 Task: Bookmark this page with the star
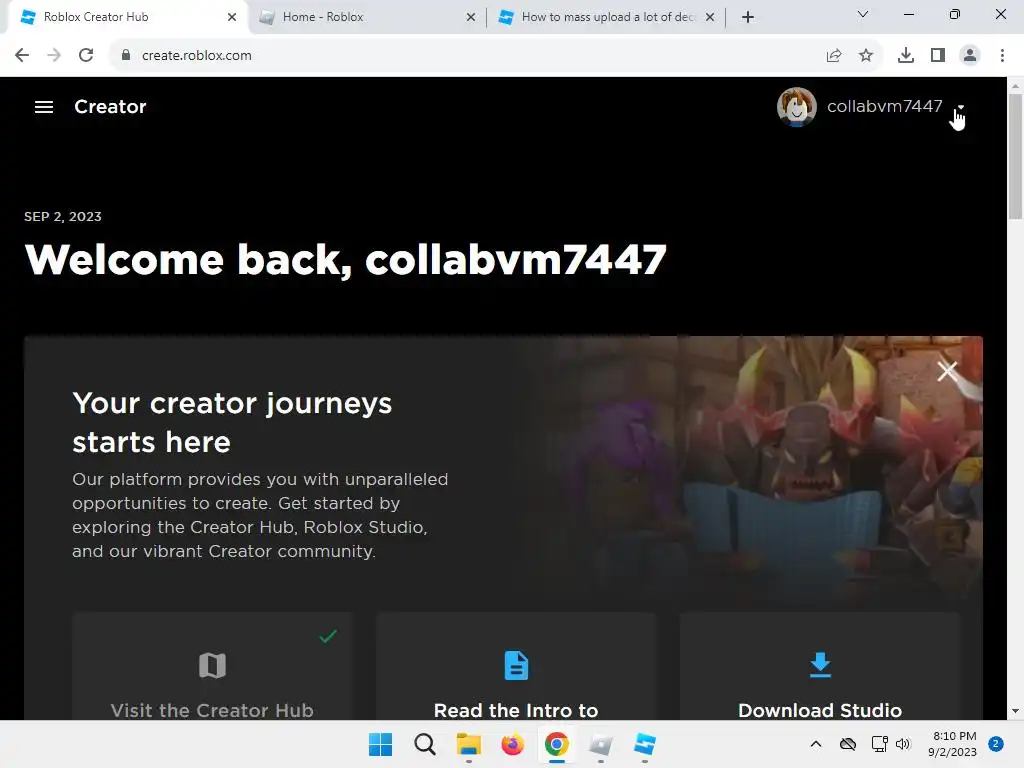866,56
